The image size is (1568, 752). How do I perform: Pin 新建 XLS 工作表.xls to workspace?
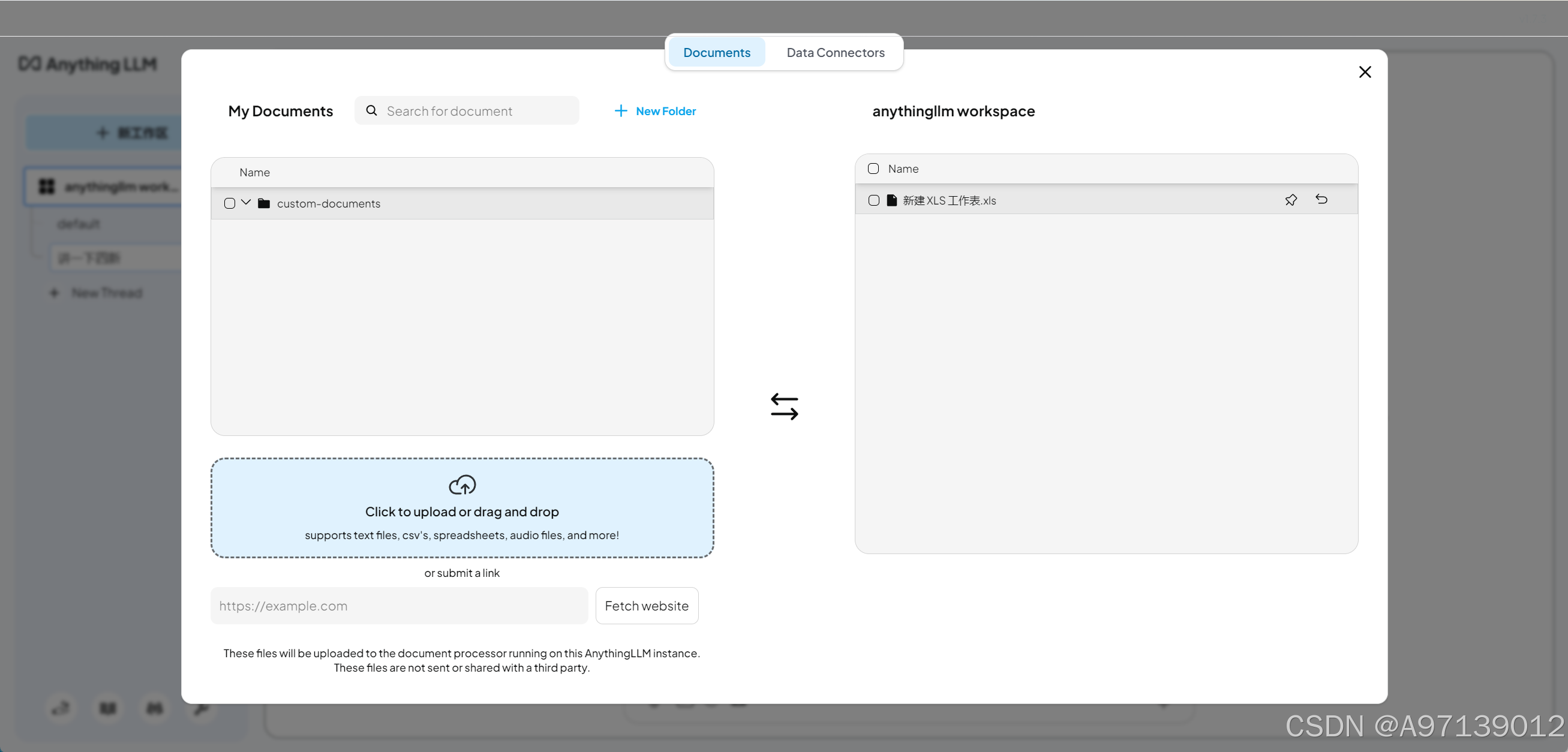1290,200
